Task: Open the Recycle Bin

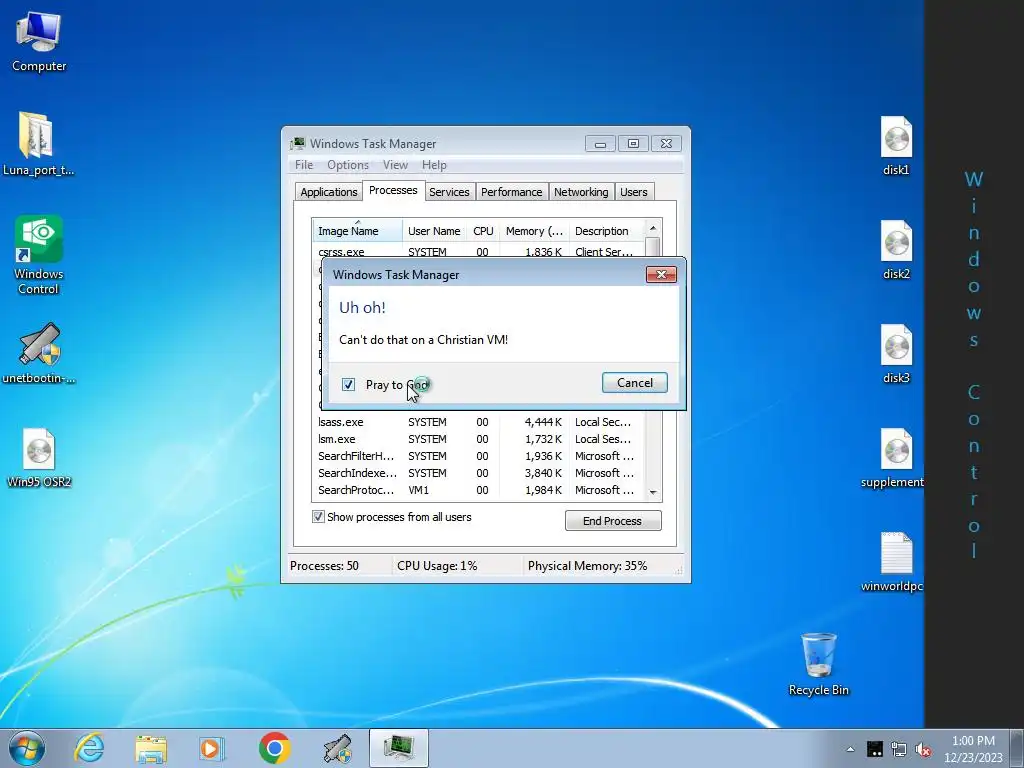Action: pos(818,664)
